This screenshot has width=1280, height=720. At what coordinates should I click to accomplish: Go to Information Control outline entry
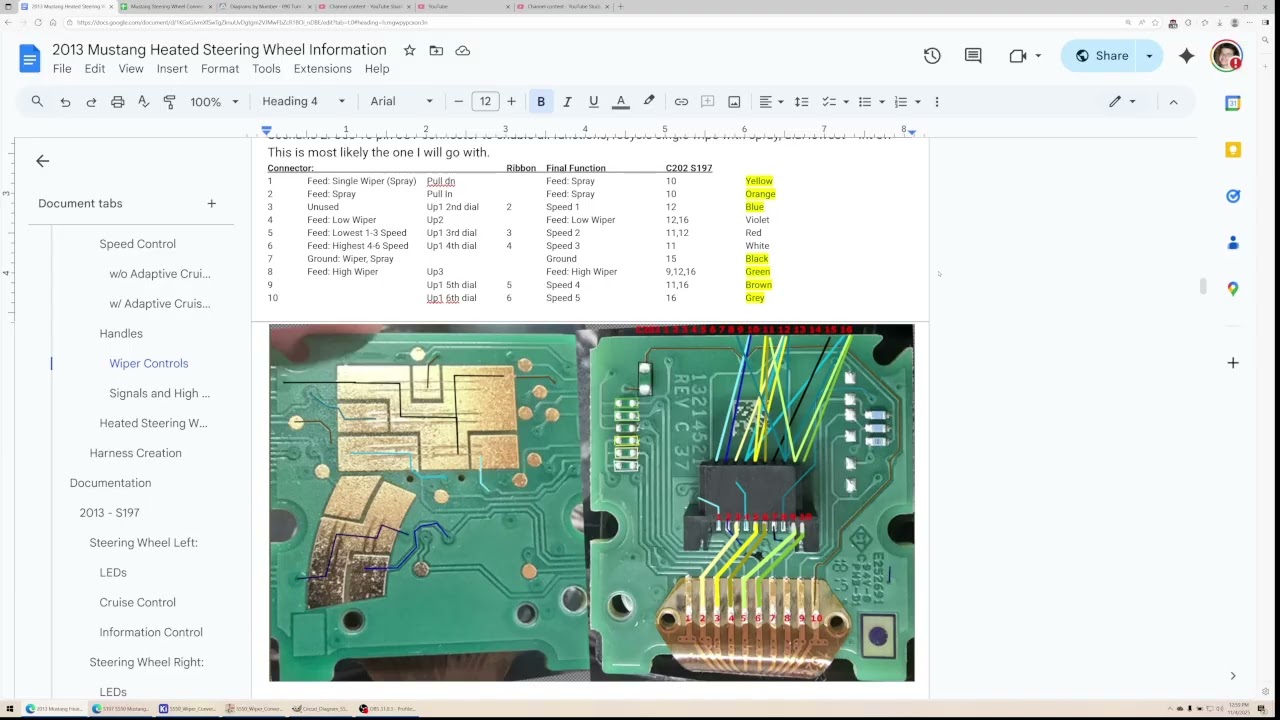151,632
